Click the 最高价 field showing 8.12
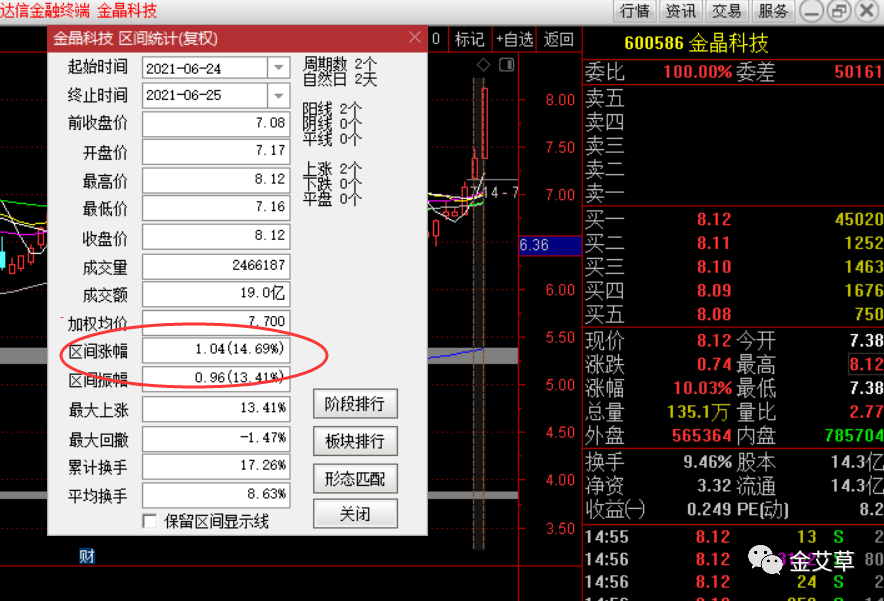The image size is (884, 601). pos(216,180)
